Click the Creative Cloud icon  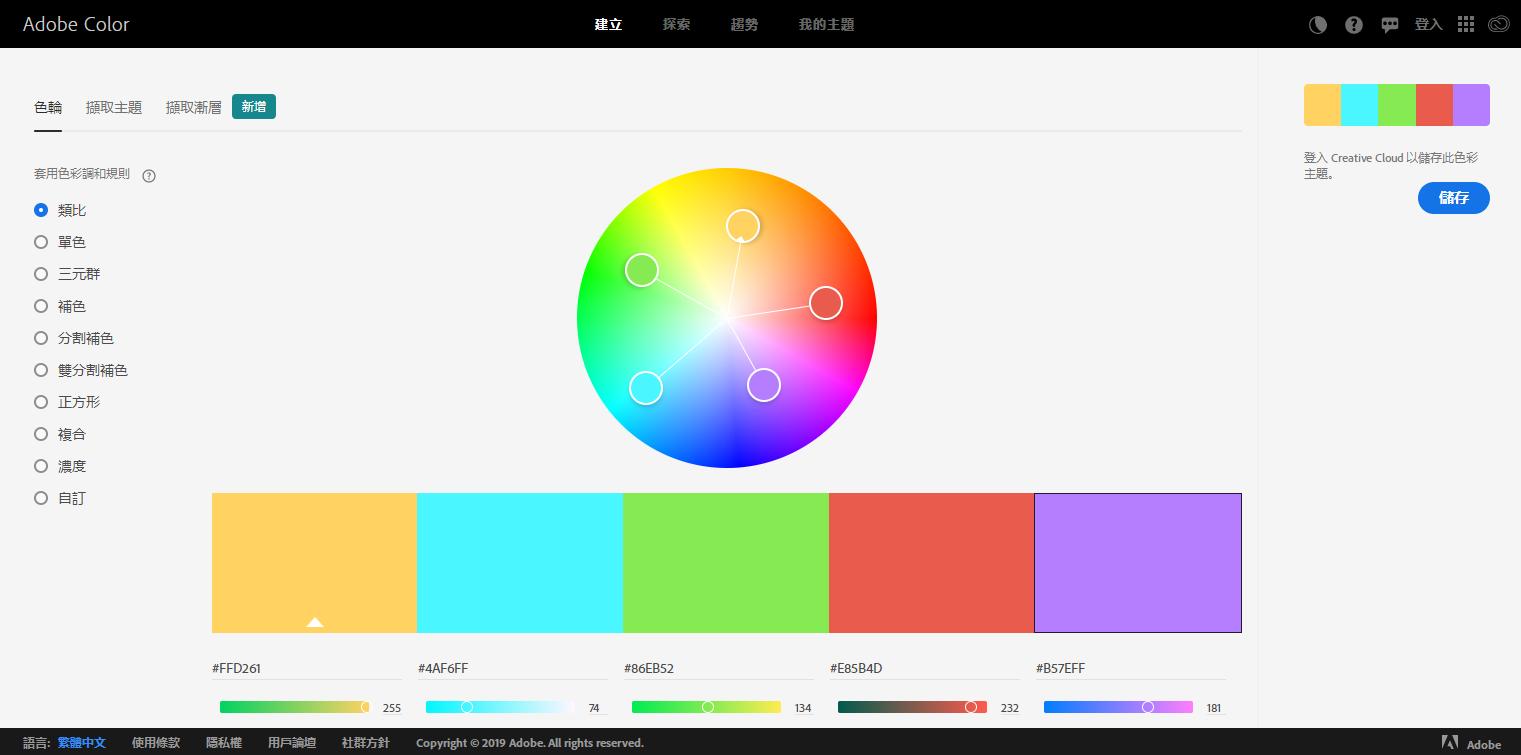tap(1498, 25)
